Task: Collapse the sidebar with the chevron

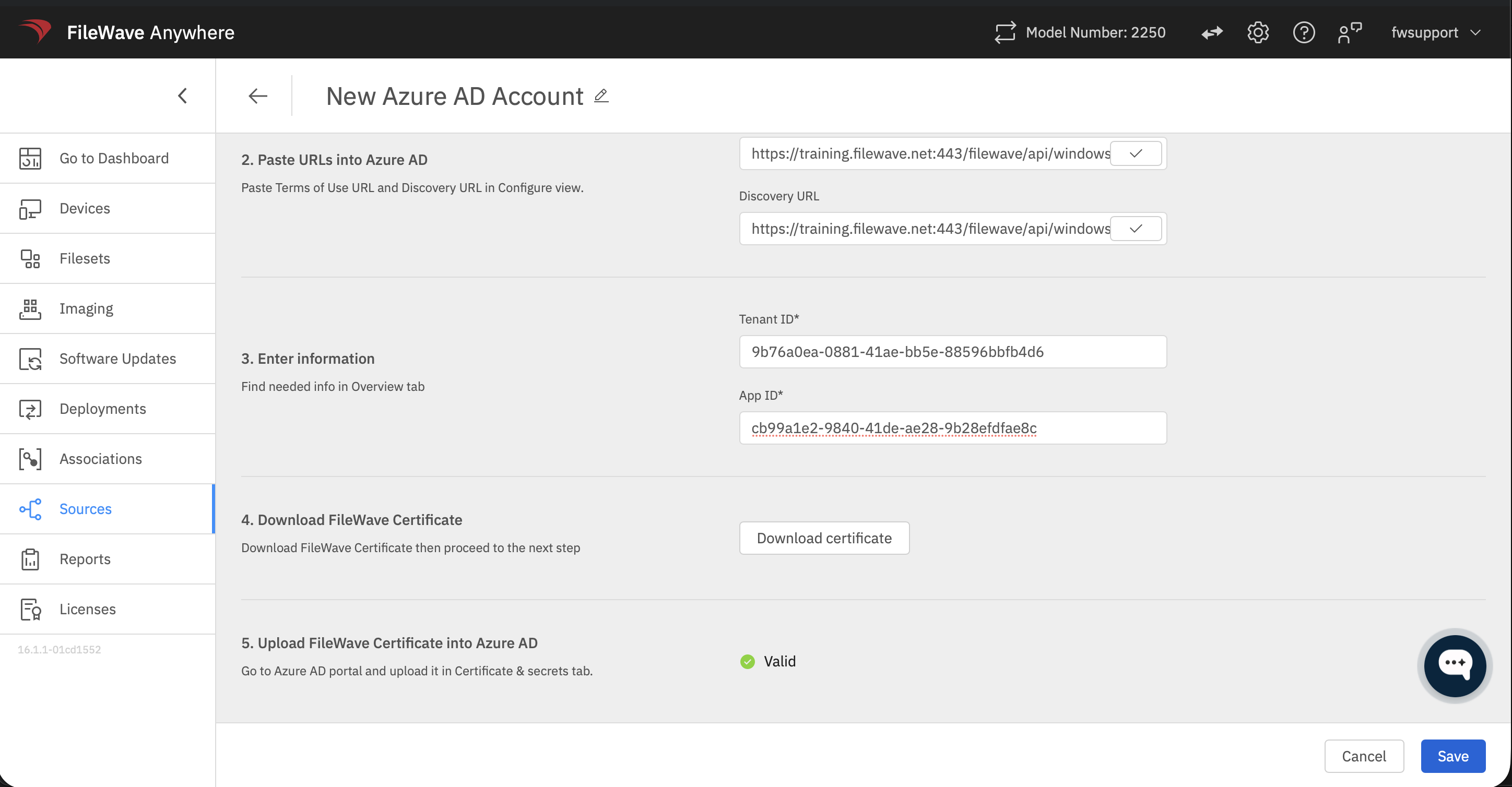Action: (183, 96)
